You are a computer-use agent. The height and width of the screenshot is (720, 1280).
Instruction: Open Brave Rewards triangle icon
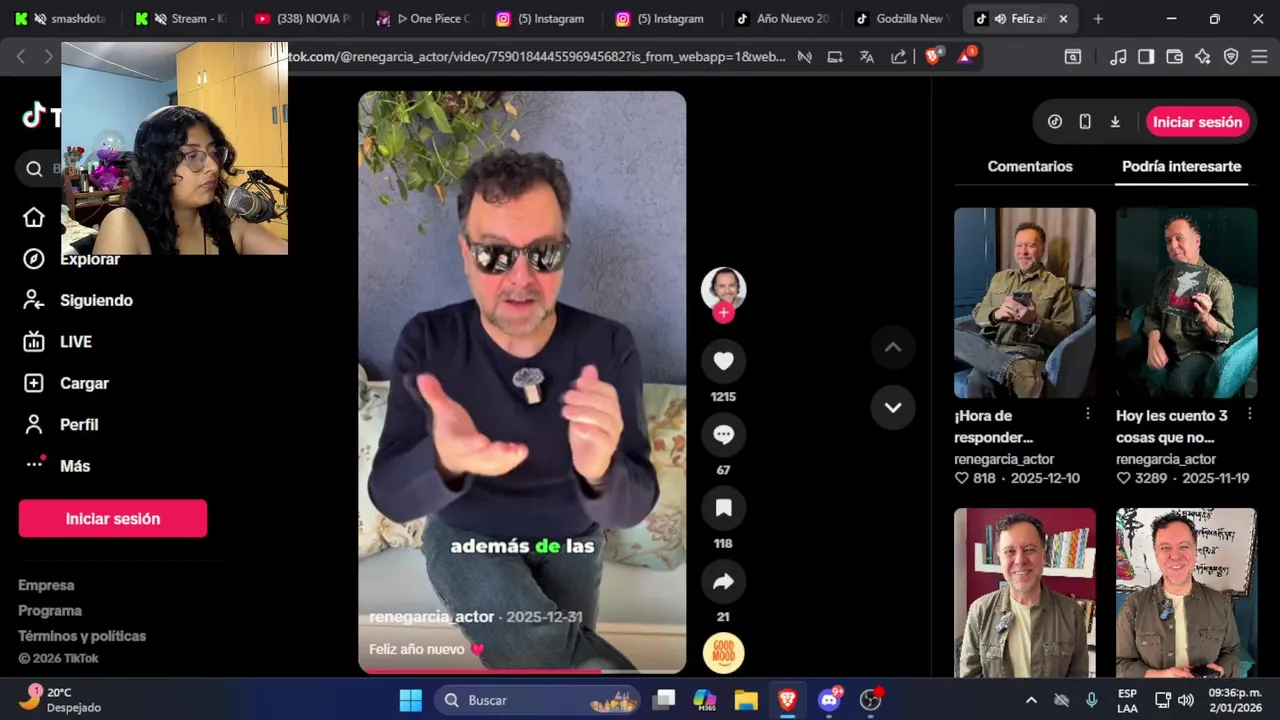pos(966,56)
